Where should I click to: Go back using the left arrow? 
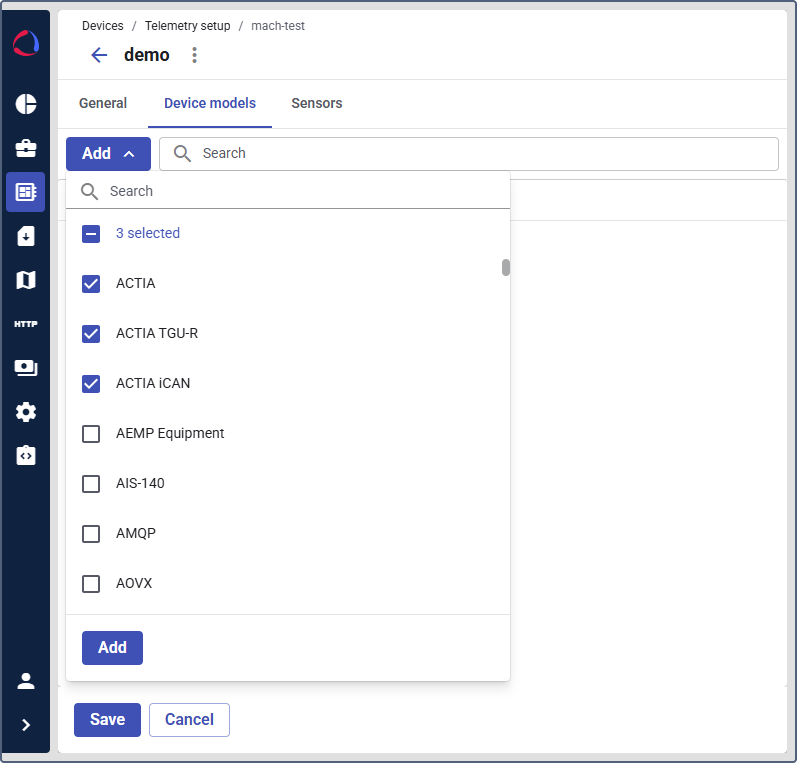click(99, 55)
